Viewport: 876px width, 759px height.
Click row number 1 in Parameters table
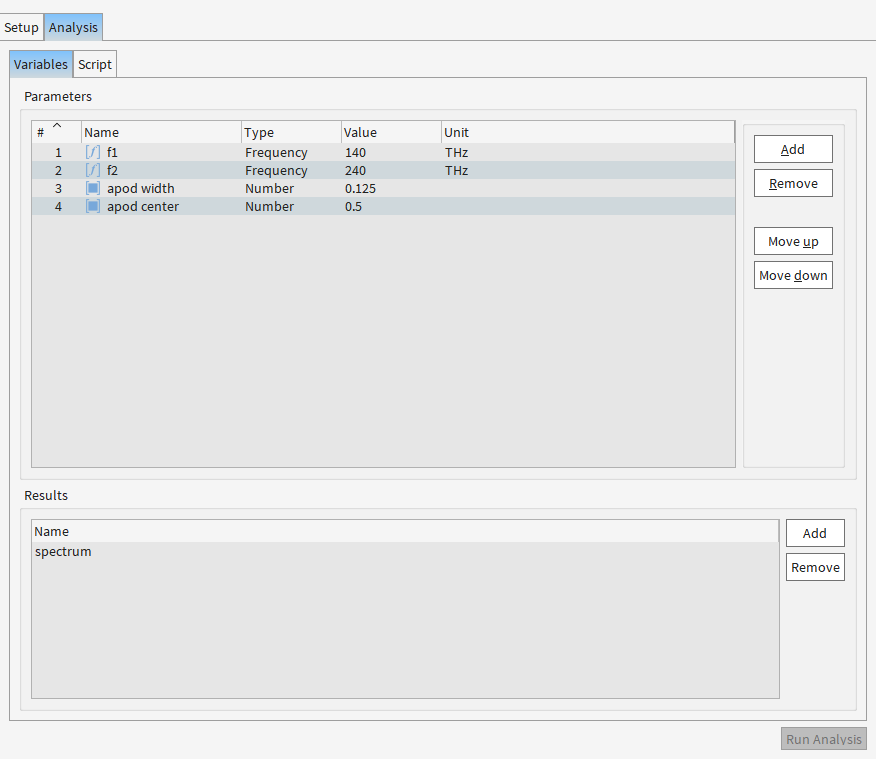(x=58, y=152)
